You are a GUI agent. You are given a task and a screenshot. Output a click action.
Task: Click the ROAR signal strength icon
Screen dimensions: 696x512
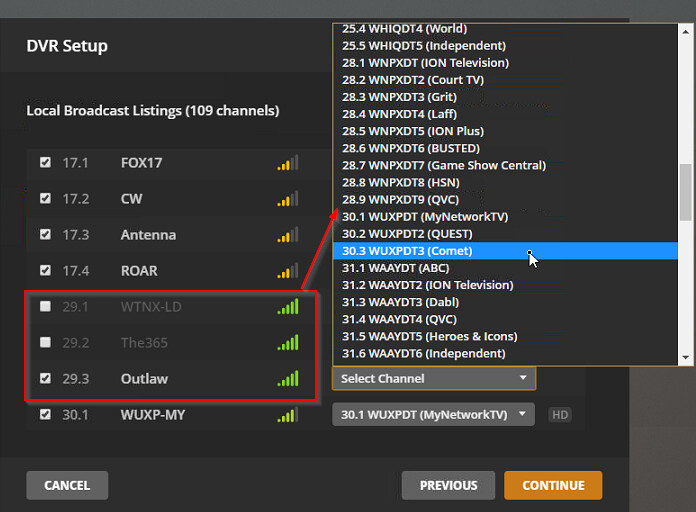pos(288,270)
